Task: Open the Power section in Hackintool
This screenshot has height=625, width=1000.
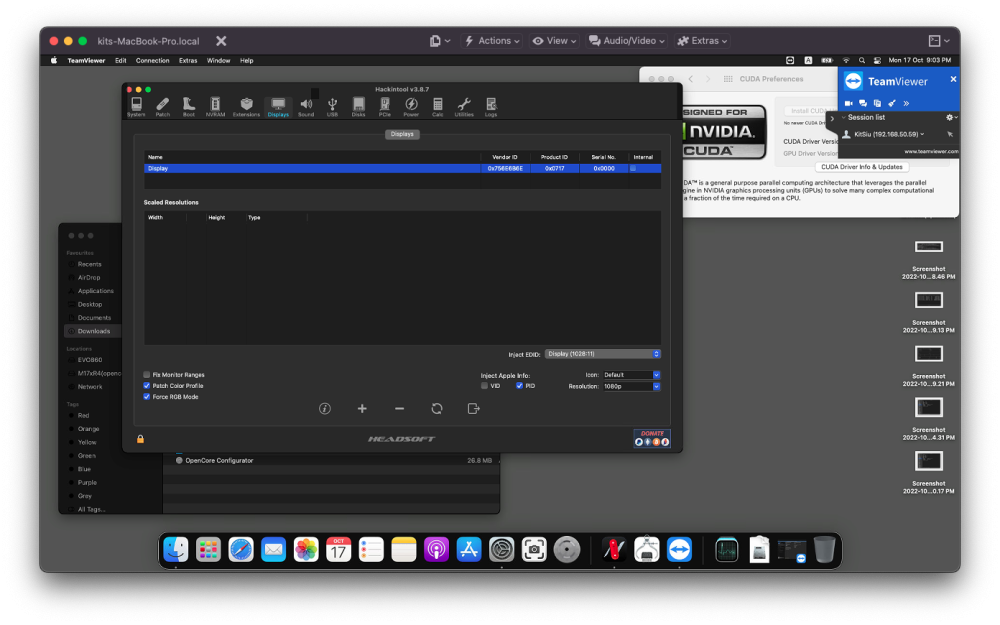Action: [x=411, y=107]
